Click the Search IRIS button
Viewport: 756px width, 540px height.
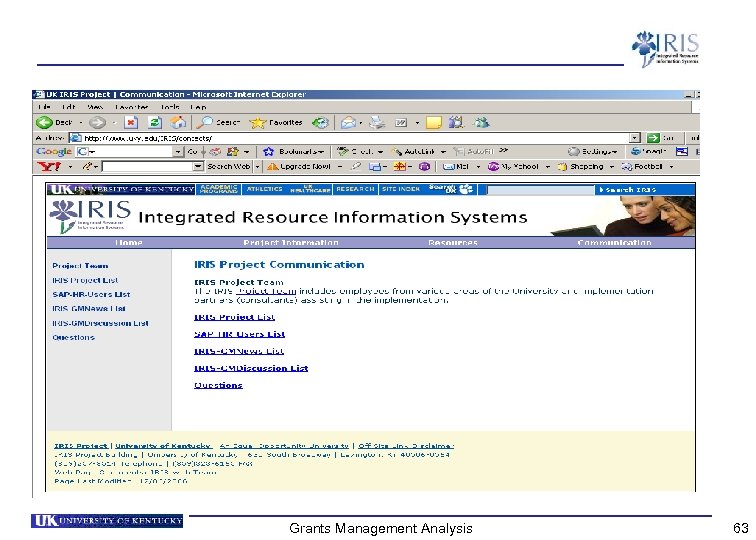tap(627, 189)
